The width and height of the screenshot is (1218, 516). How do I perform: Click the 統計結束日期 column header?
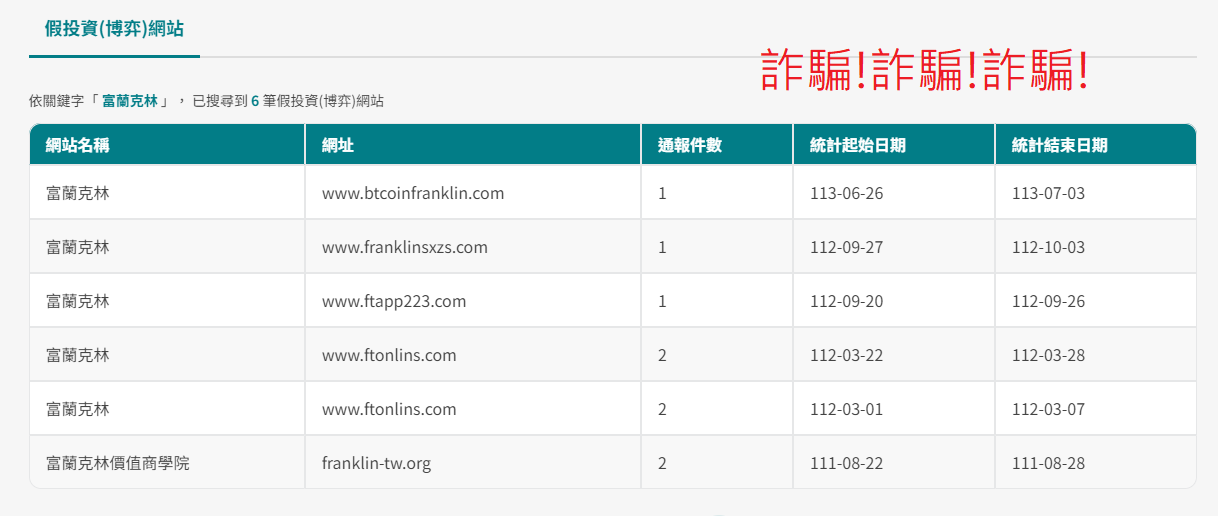(1060, 145)
